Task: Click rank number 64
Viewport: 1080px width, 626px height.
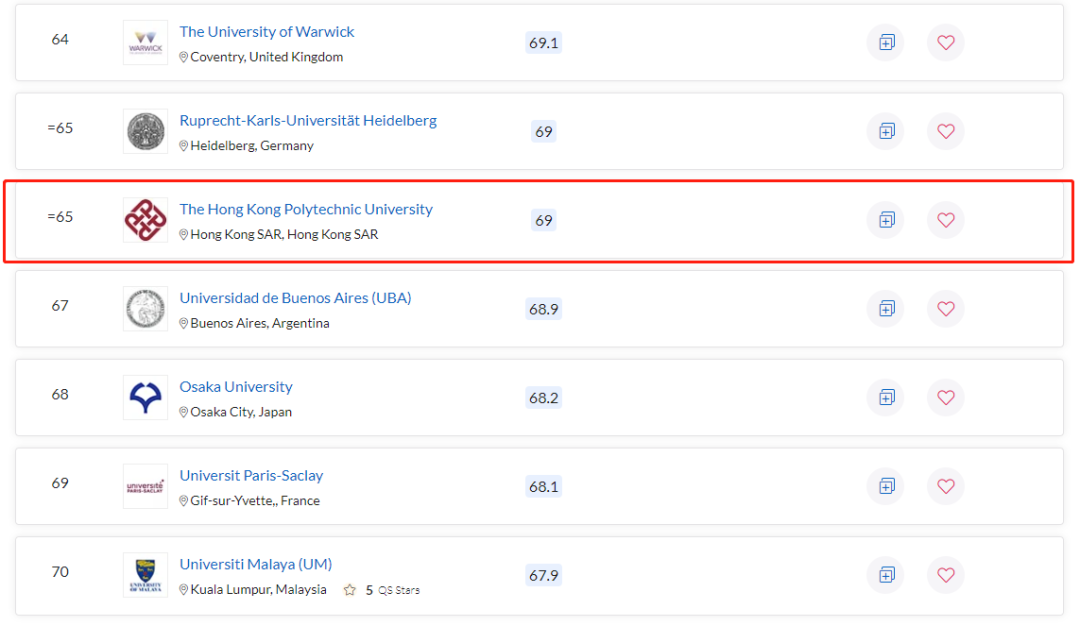Action: (x=60, y=39)
